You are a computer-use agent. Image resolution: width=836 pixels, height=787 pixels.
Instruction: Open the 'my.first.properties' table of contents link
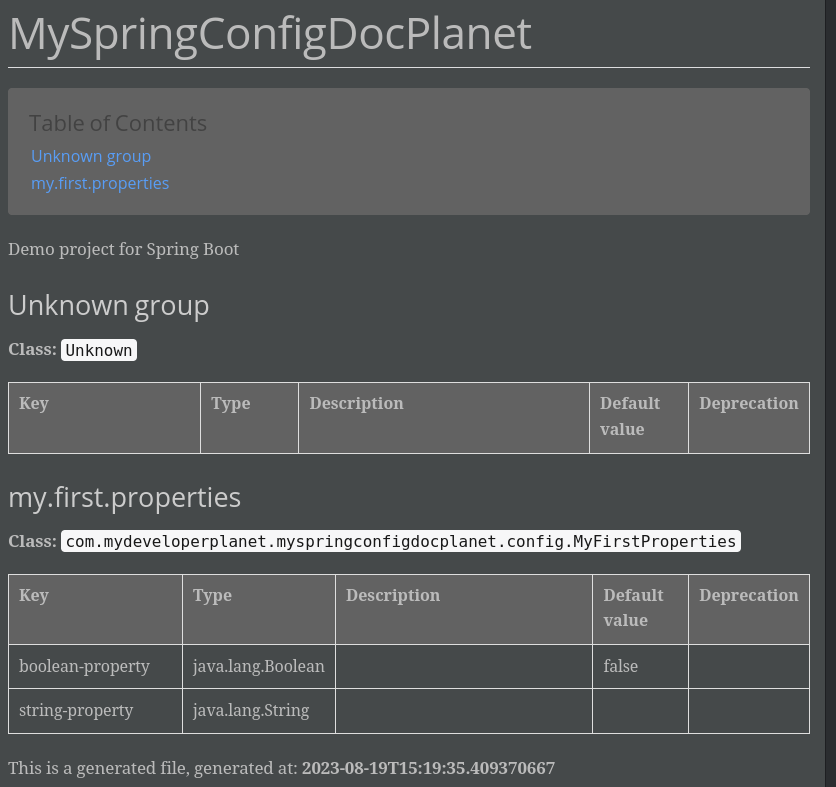100,183
